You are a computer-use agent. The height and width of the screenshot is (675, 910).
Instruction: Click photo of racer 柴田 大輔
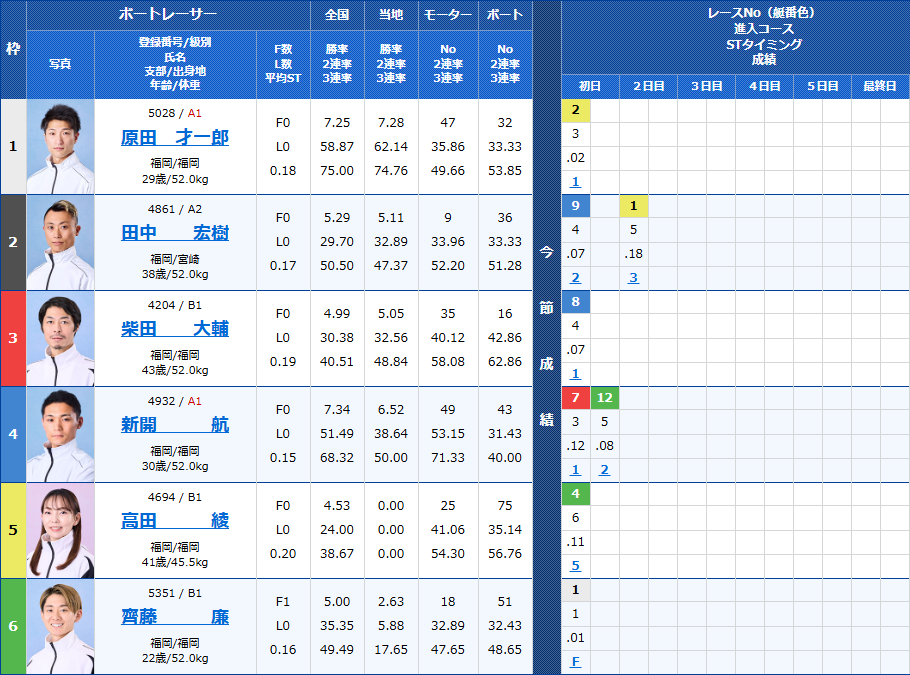(x=60, y=338)
